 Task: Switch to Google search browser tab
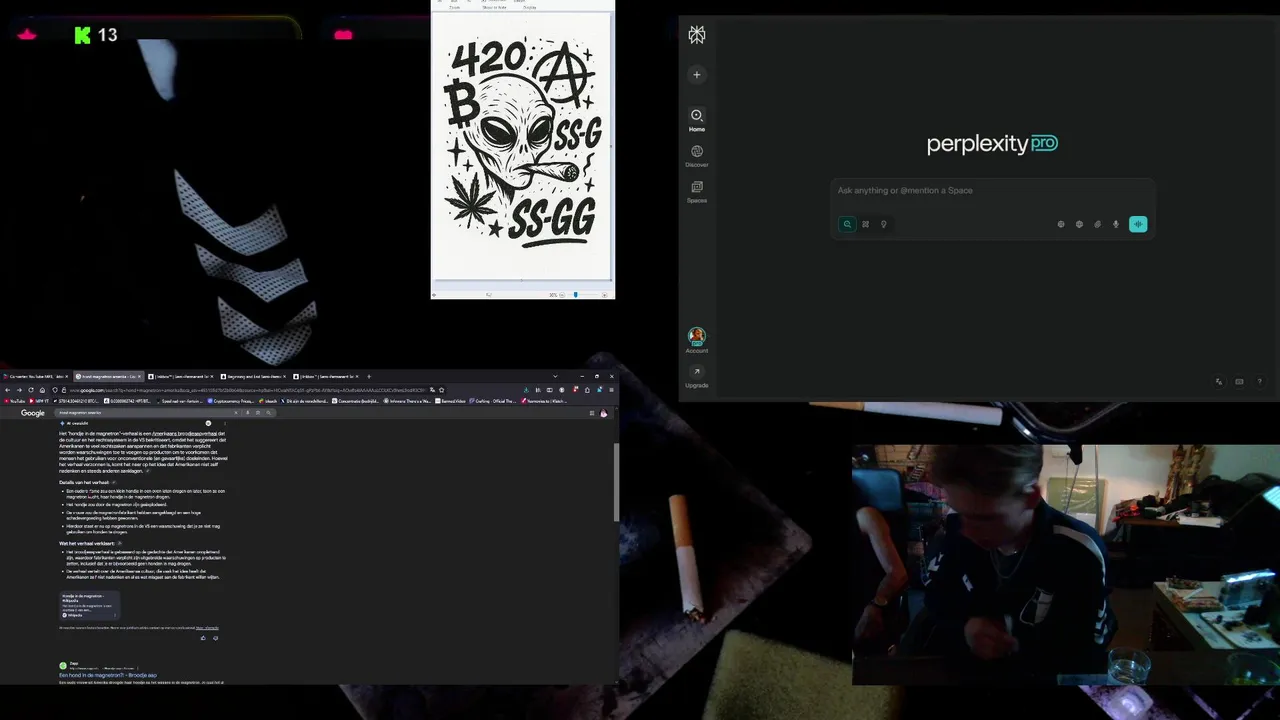coord(109,376)
